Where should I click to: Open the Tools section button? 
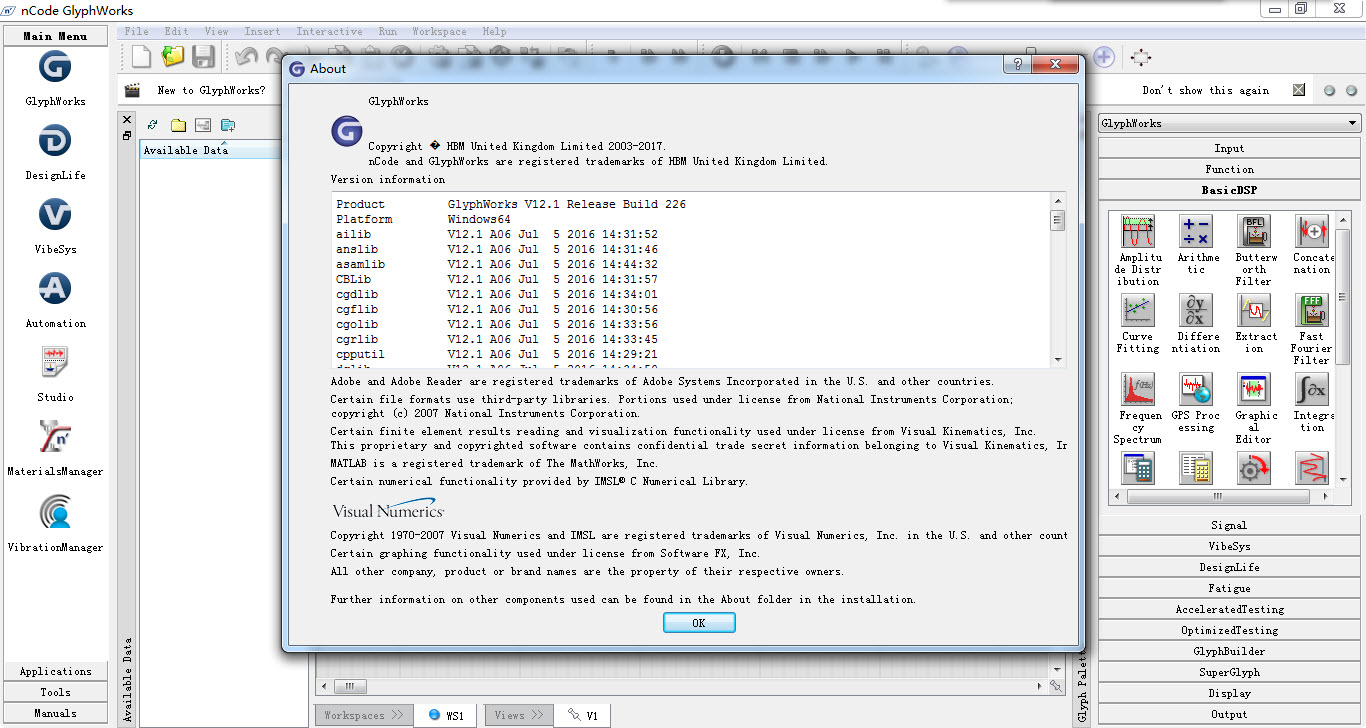pos(56,692)
